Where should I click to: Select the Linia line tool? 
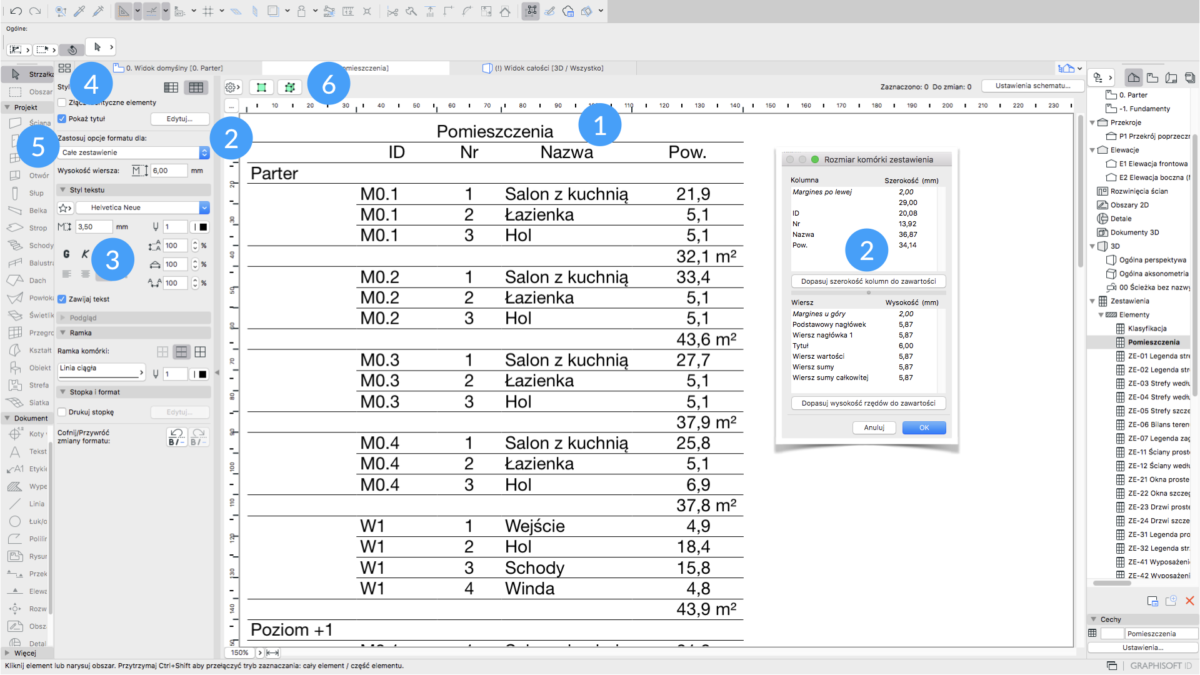click(17, 503)
